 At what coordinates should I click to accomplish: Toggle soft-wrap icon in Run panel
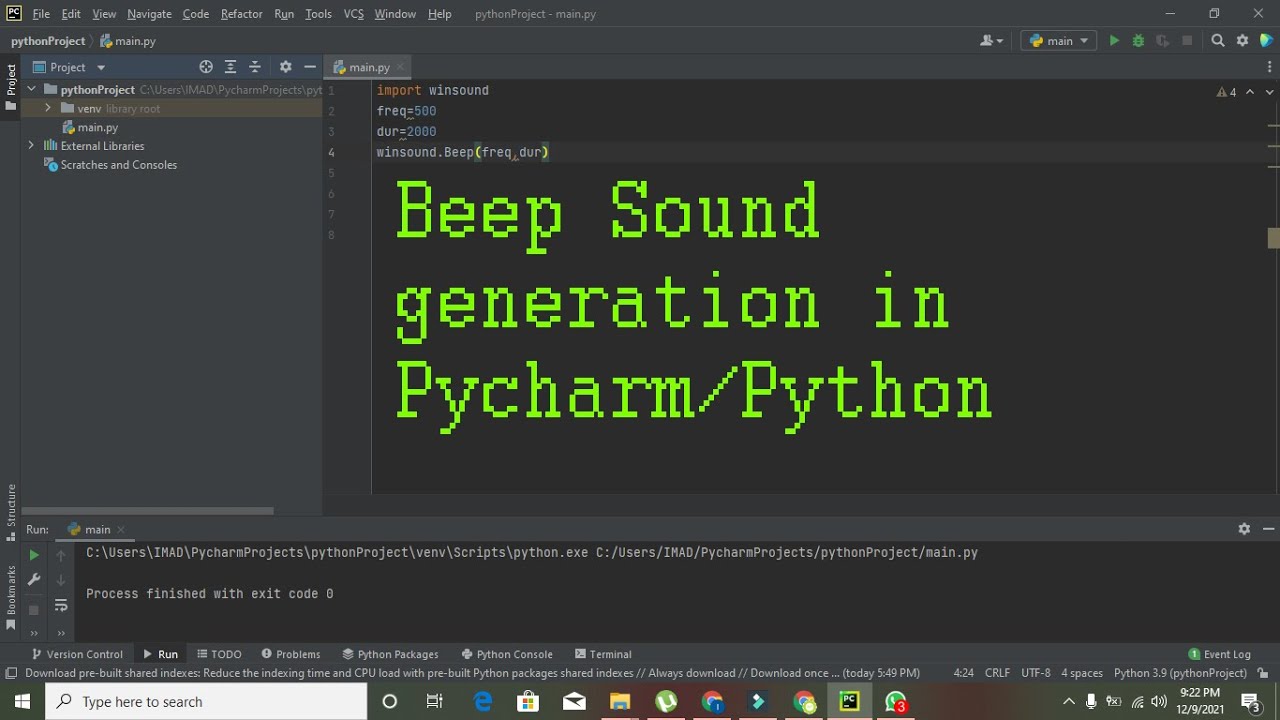tap(61, 605)
